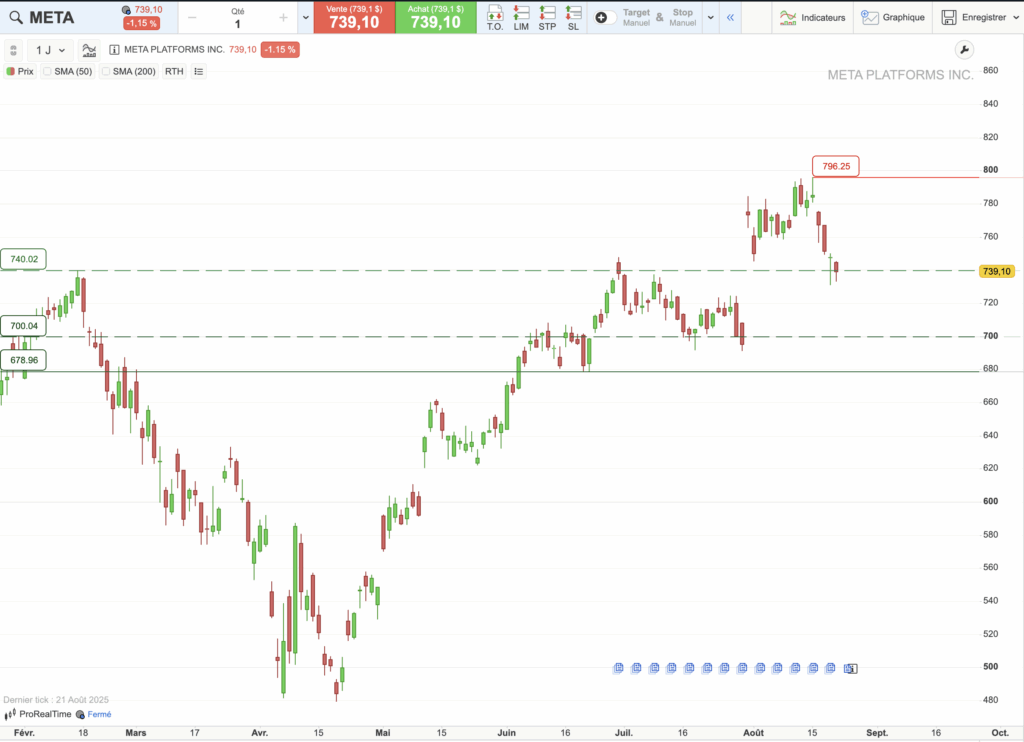Toggle the Target & Stop switch
Viewport: 1024px width, 742px height.
606,18
